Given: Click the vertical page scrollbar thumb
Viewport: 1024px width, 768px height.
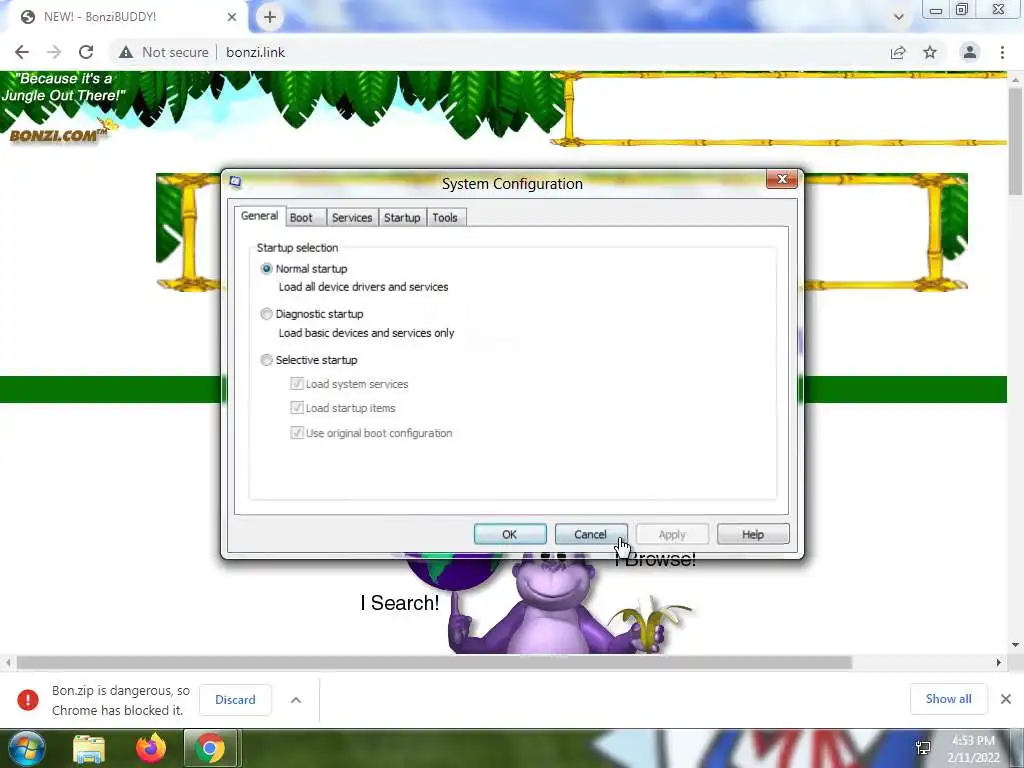Looking at the screenshot, I should click(1015, 140).
